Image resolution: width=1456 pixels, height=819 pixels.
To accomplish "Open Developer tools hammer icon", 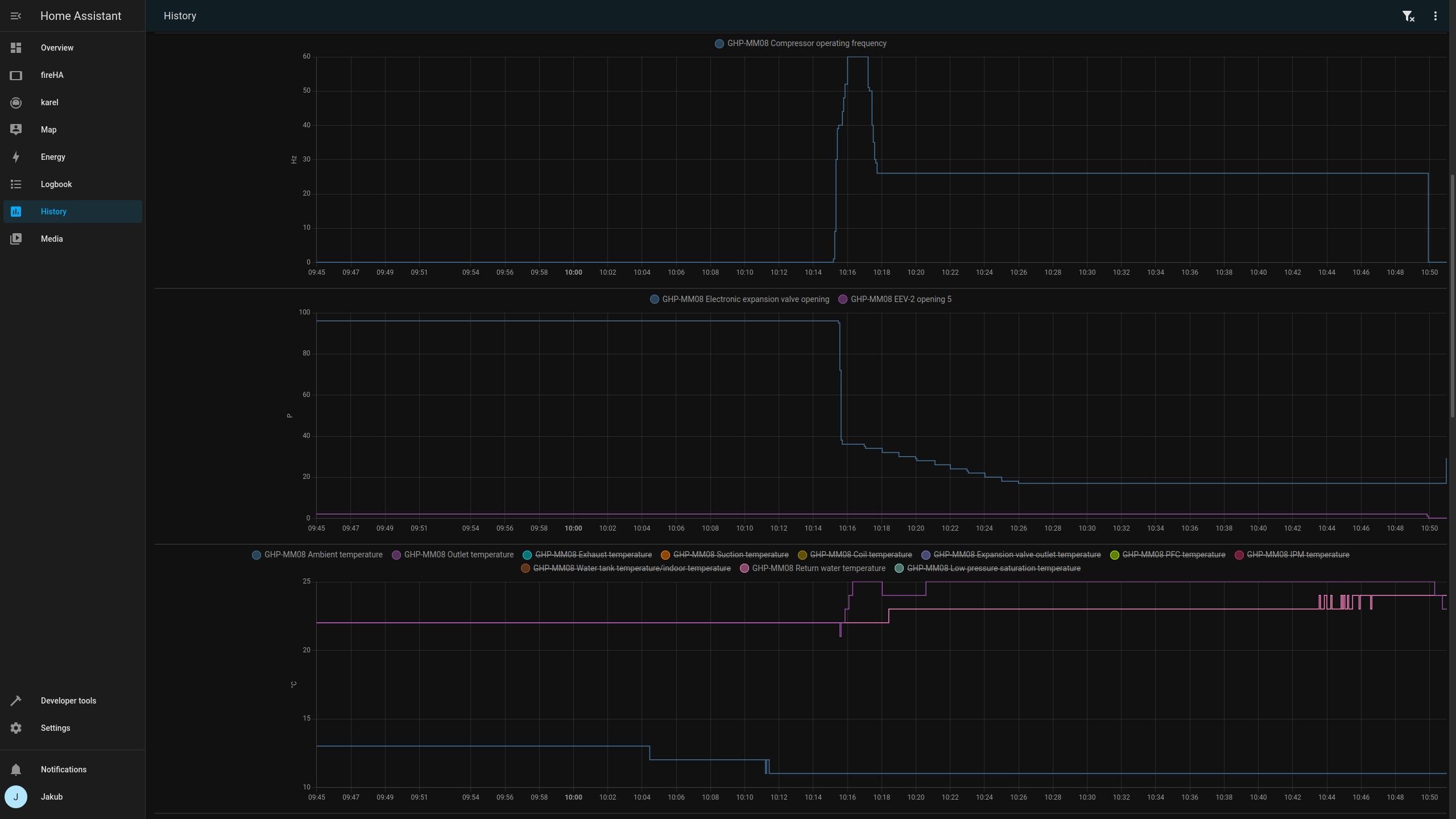I will point(16,701).
